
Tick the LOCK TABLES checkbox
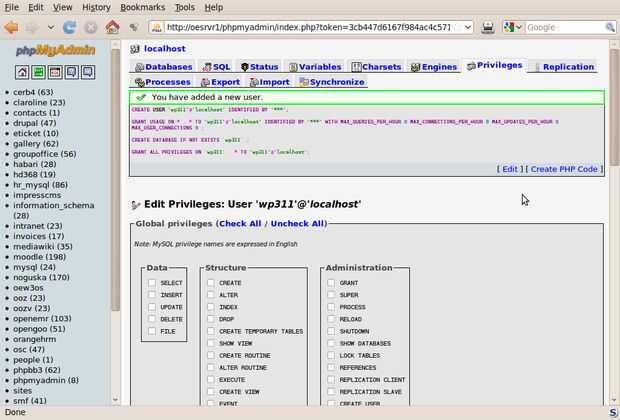331,355
